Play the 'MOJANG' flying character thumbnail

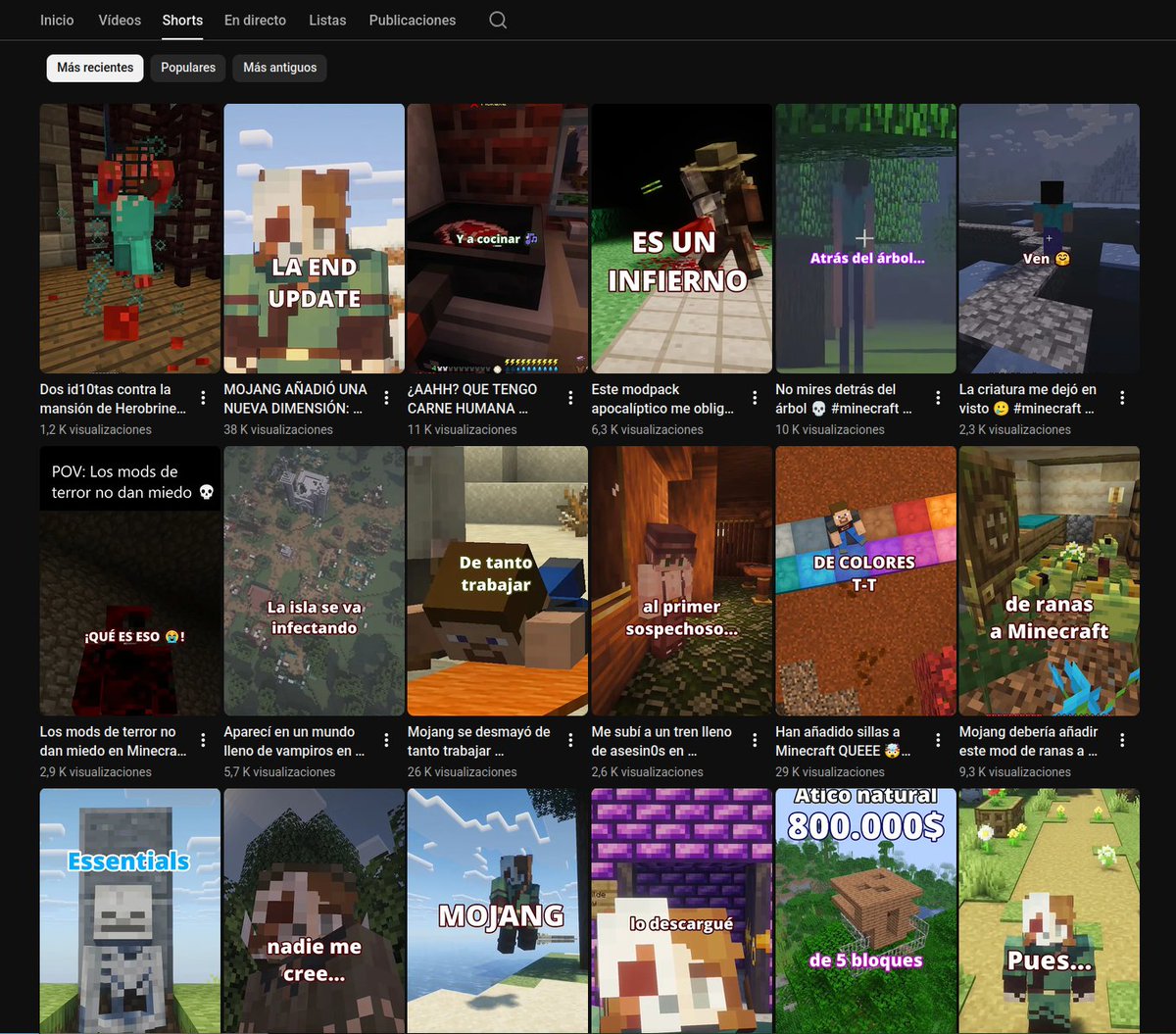pyautogui.click(x=498, y=911)
